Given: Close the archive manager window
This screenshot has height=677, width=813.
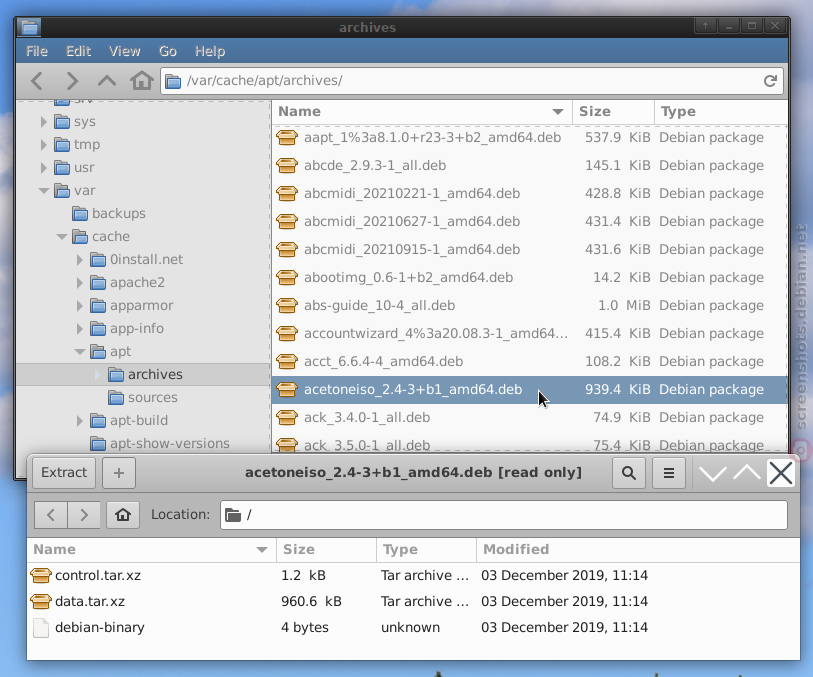Looking at the screenshot, I should [x=781, y=473].
